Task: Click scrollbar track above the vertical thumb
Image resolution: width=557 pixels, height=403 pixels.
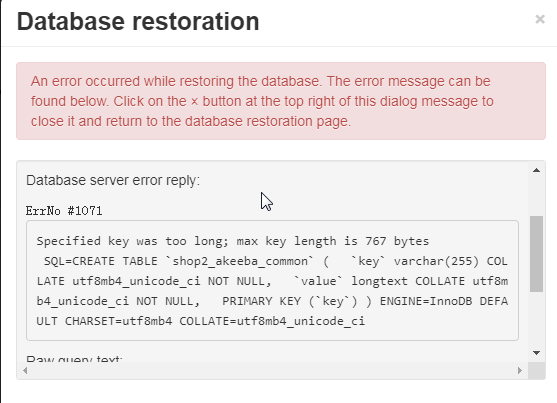Action: click(x=536, y=197)
